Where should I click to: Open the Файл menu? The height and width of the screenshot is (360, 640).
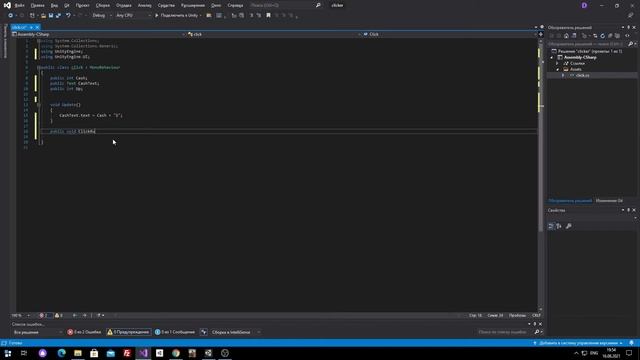tap(19, 5)
